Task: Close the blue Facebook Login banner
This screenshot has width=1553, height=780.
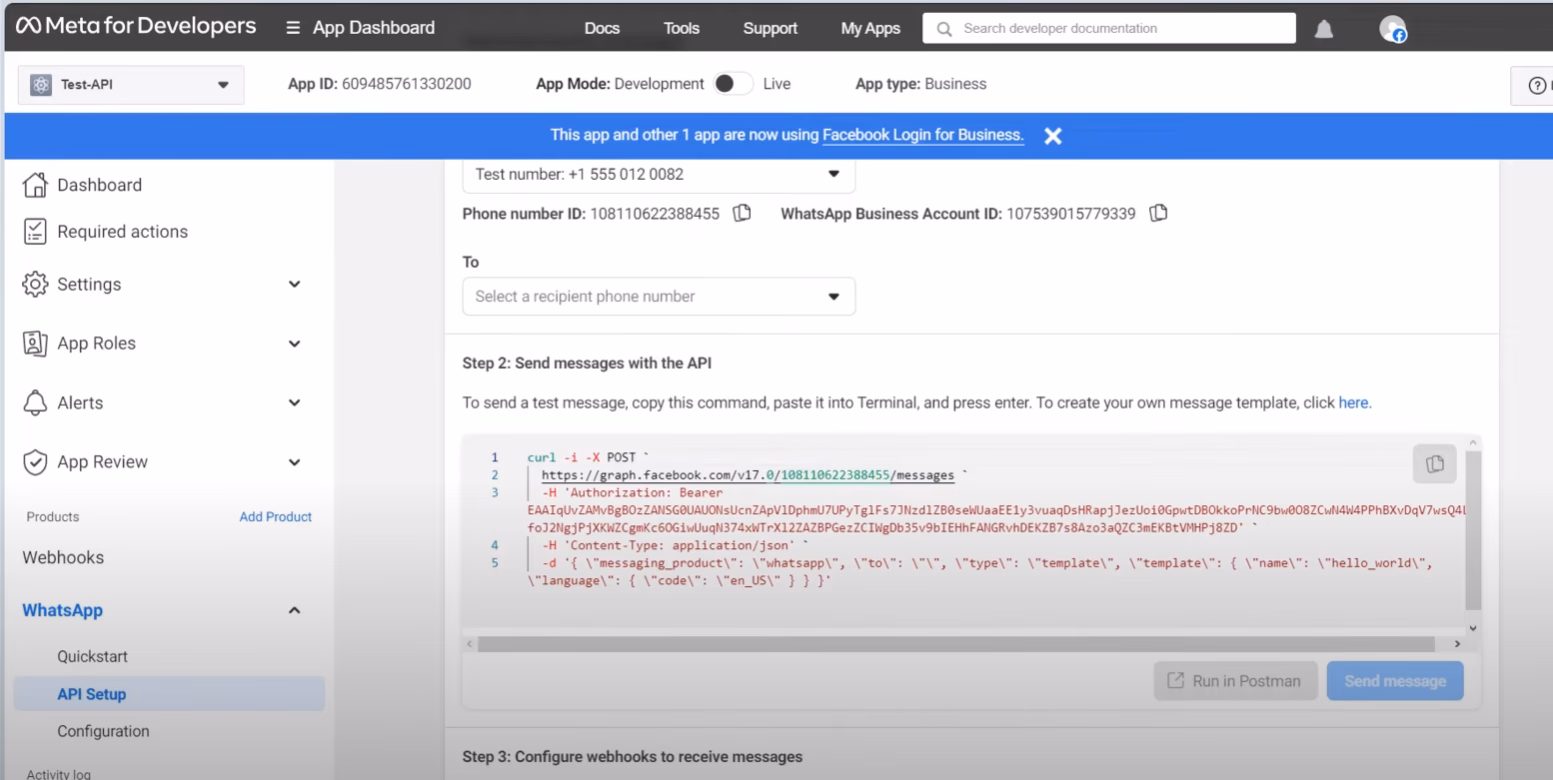Action: pyautogui.click(x=1052, y=136)
